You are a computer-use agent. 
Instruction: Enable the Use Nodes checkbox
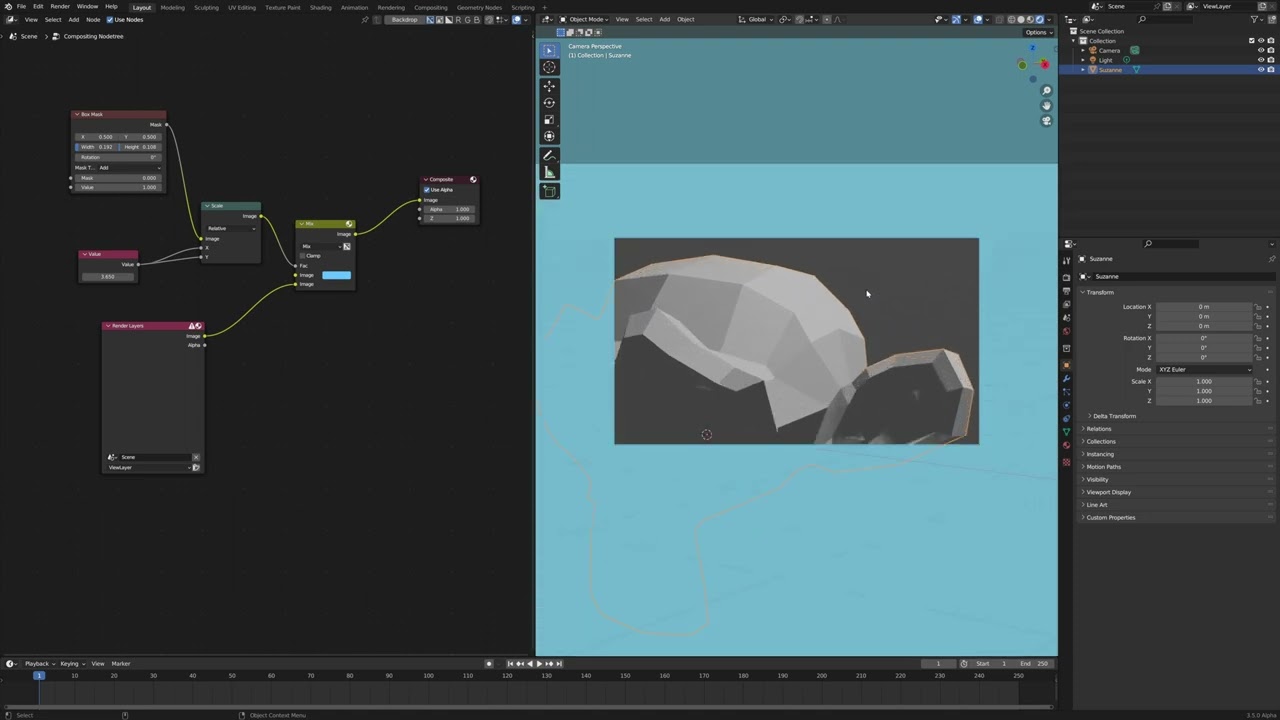tap(110, 20)
